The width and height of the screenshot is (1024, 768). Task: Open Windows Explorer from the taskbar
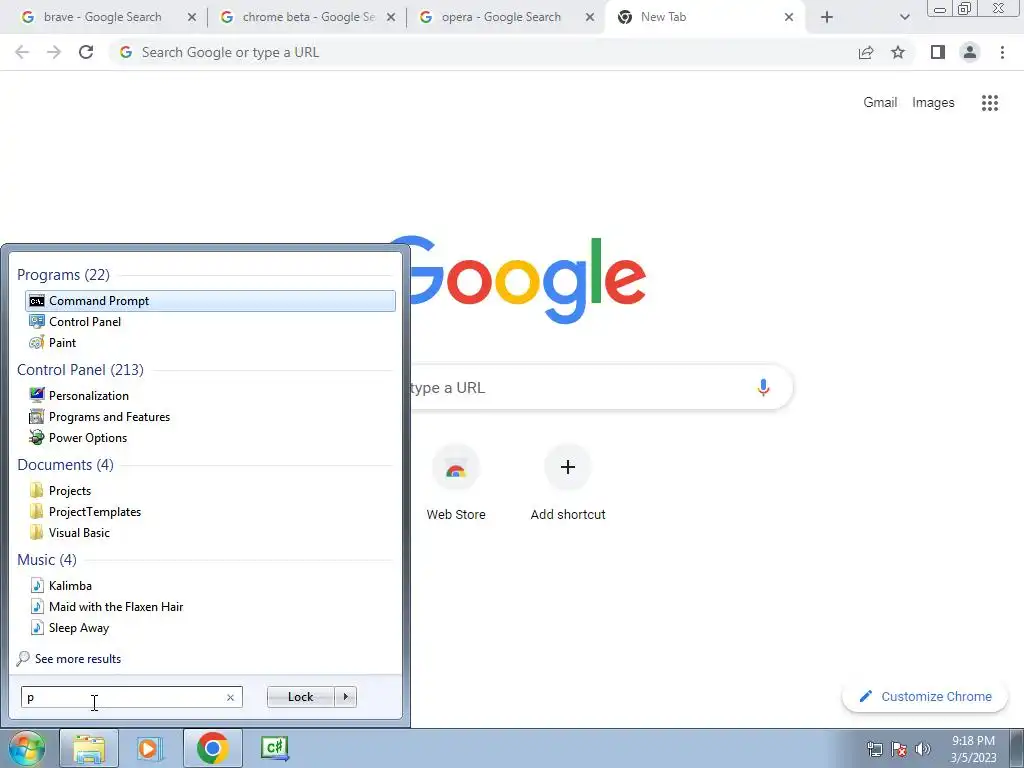89,748
